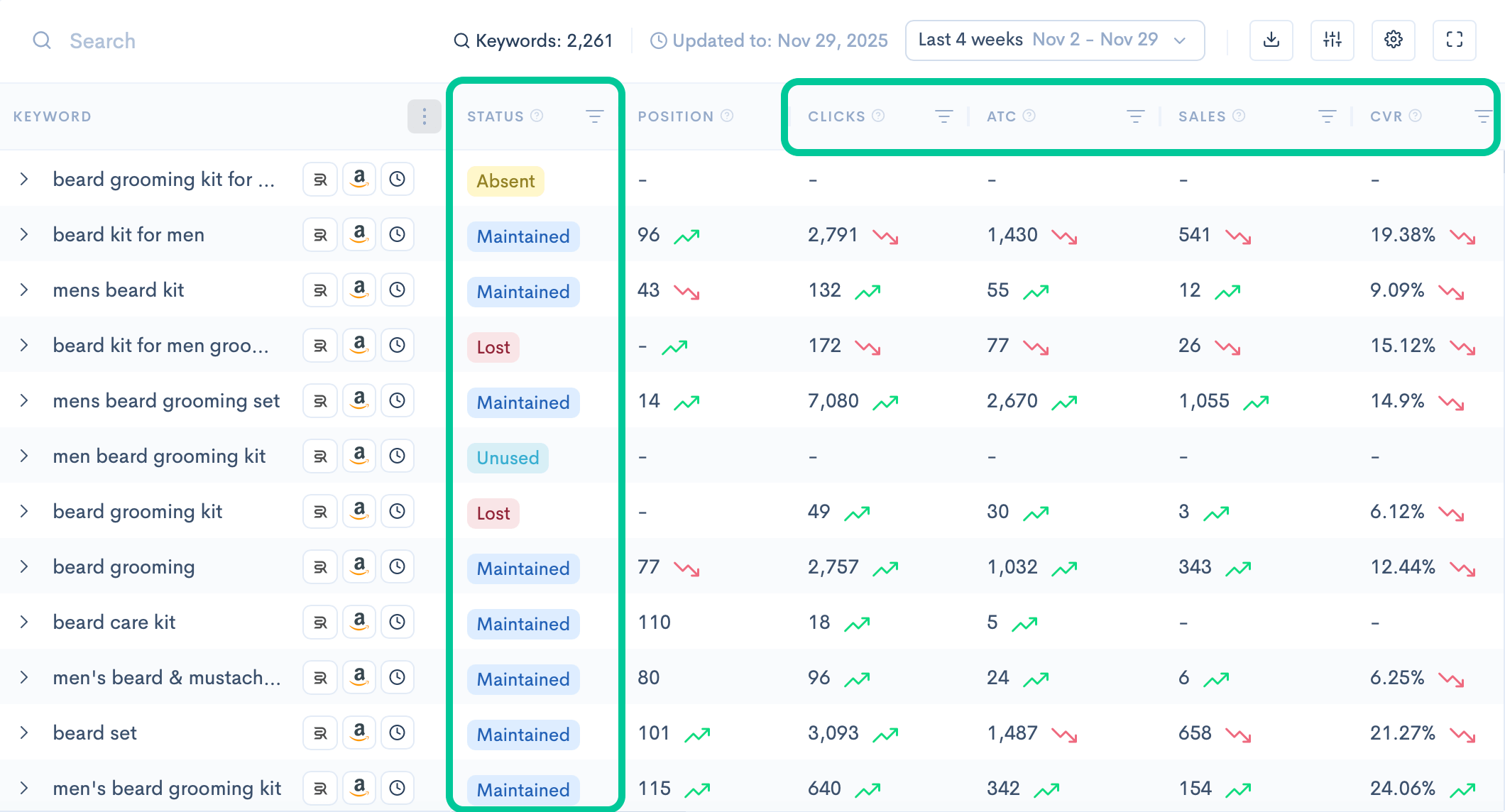Click the ATC help question mark icon
1505x812 pixels.
(x=1029, y=116)
